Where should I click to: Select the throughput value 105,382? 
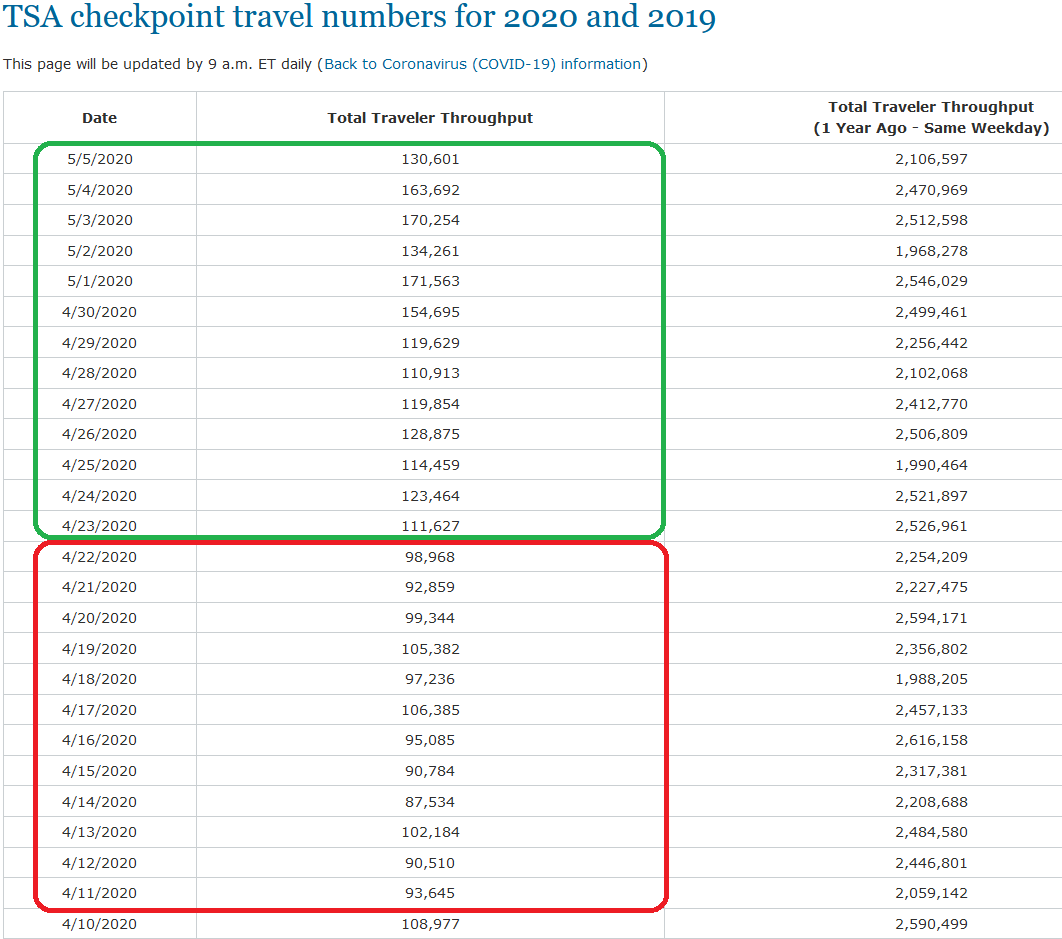point(430,650)
